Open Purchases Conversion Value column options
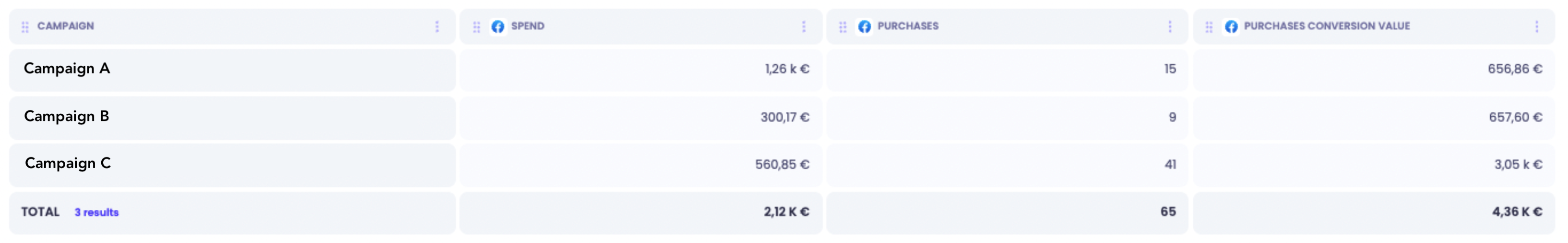 pyautogui.click(x=1537, y=27)
